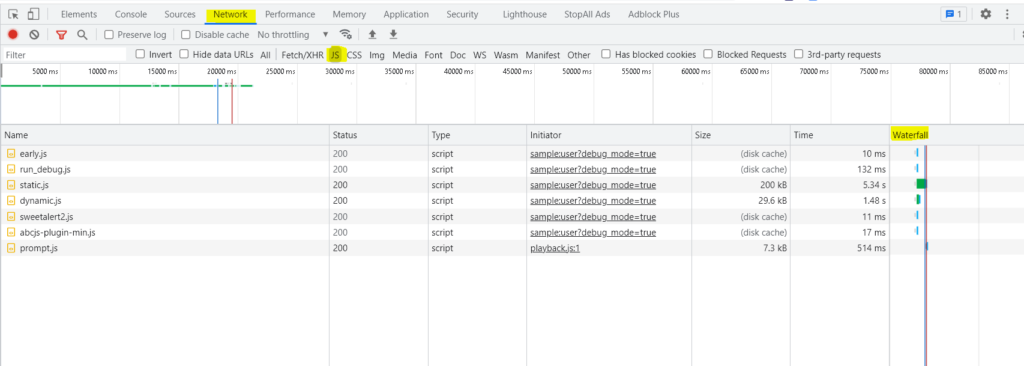Click the static.js waterfall green bar
Viewport: 1024px width, 366px height.
click(x=921, y=184)
